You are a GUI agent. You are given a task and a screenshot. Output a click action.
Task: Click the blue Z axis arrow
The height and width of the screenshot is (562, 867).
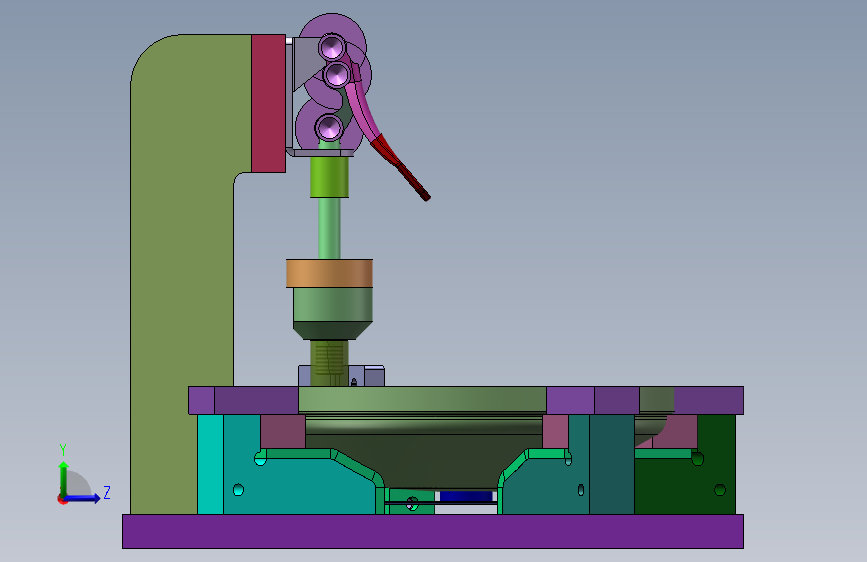click(x=83, y=498)
